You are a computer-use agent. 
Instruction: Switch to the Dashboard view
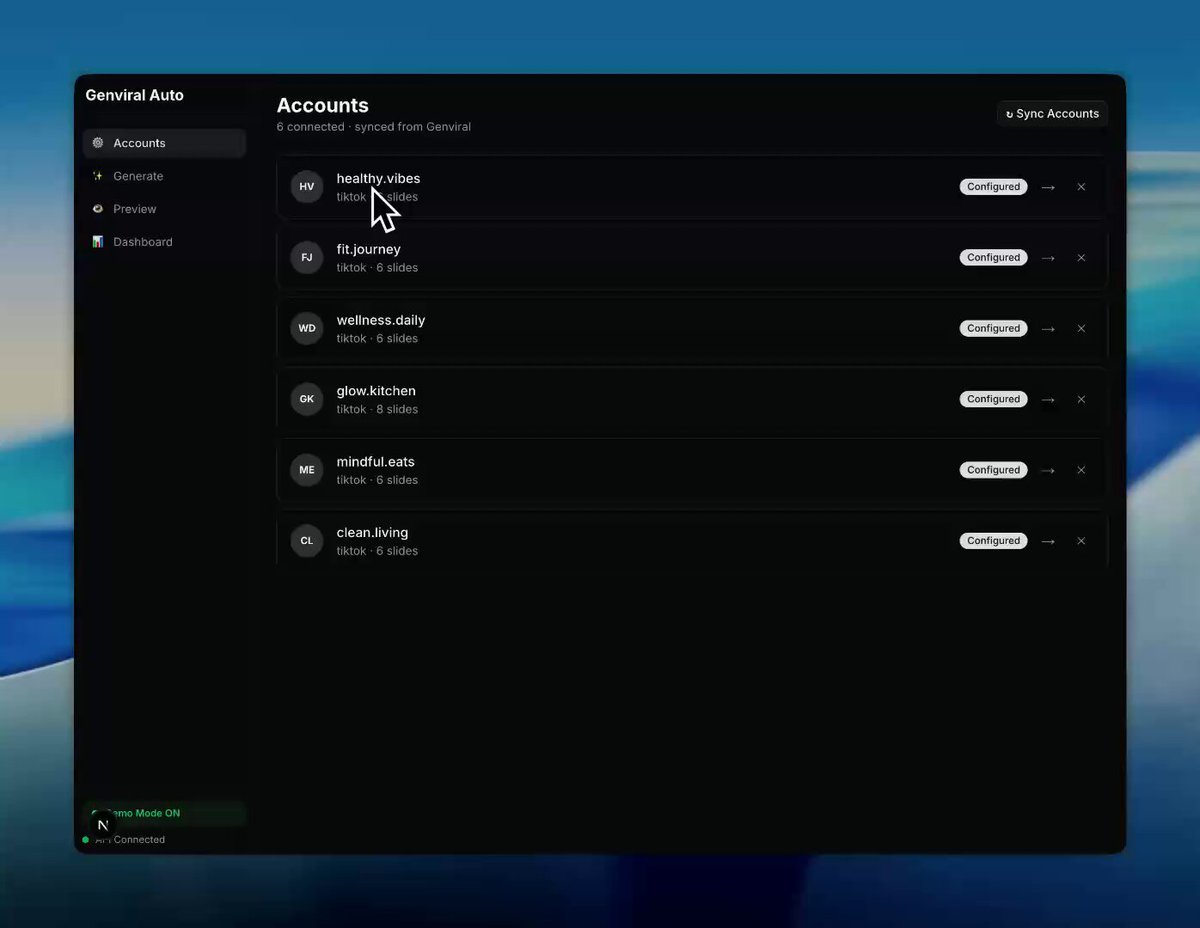click(142, 242)
